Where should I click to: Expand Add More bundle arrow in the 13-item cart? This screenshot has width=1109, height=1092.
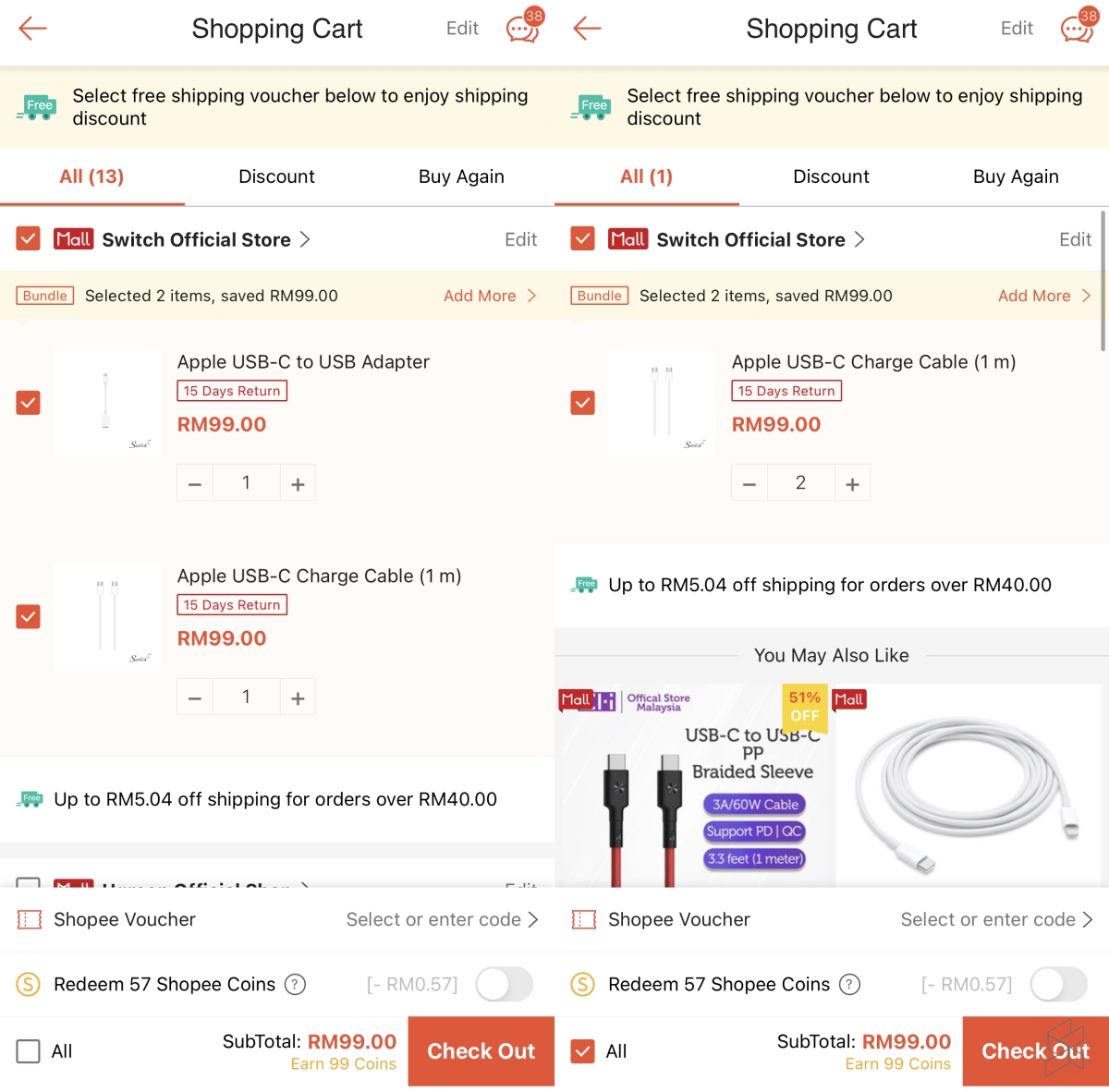click(x=531, y=296)
